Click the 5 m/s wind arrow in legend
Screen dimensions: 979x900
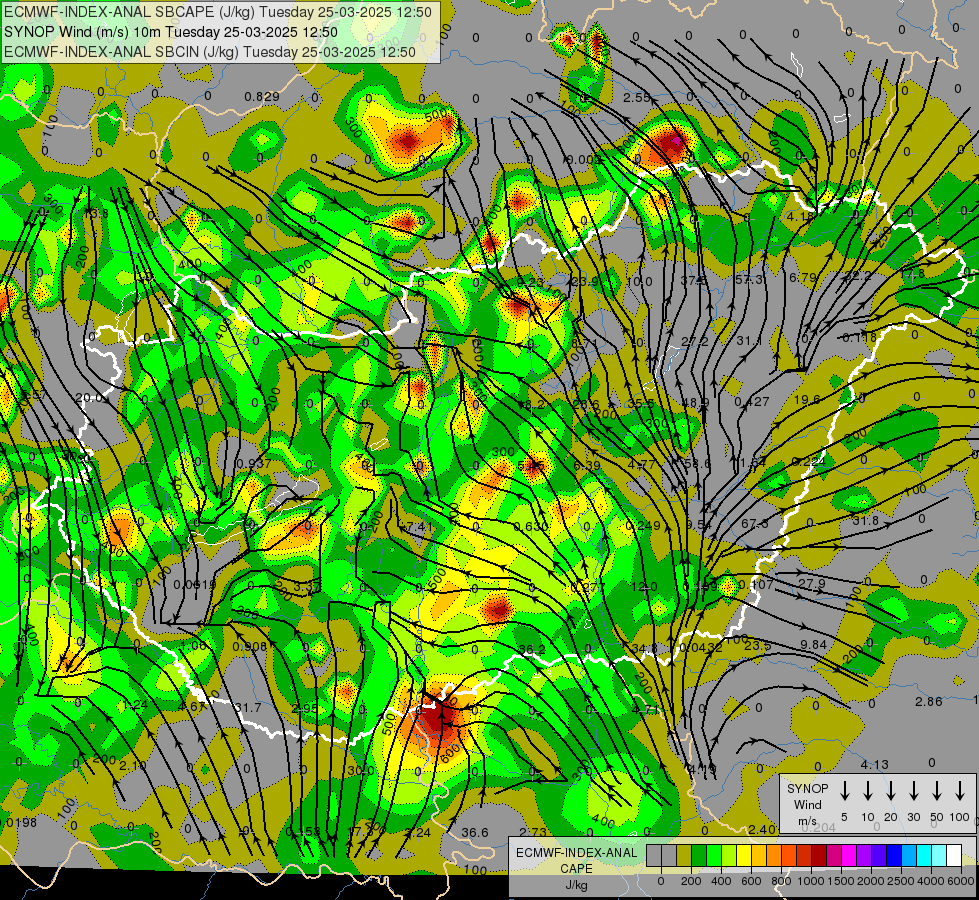click(x=844, y=791)
